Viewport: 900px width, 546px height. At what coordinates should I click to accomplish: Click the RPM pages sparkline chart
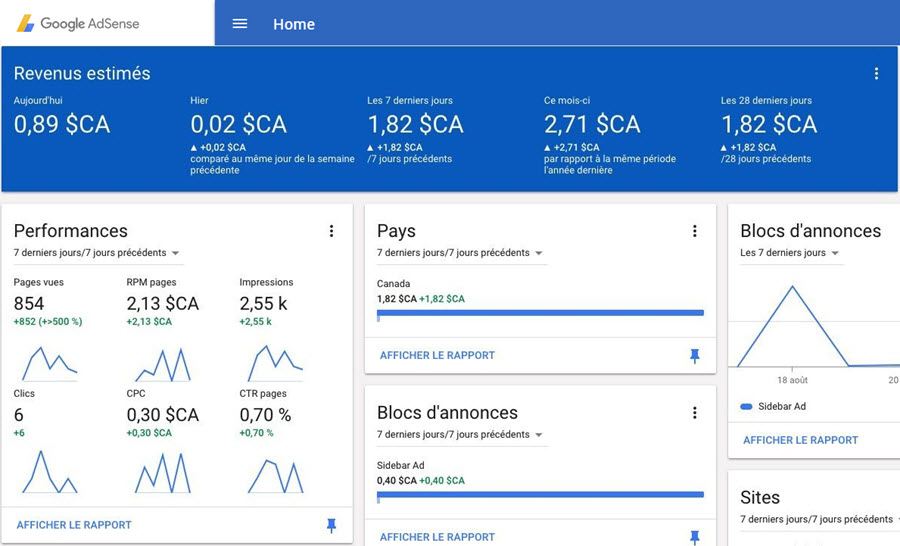click(162, 364)
